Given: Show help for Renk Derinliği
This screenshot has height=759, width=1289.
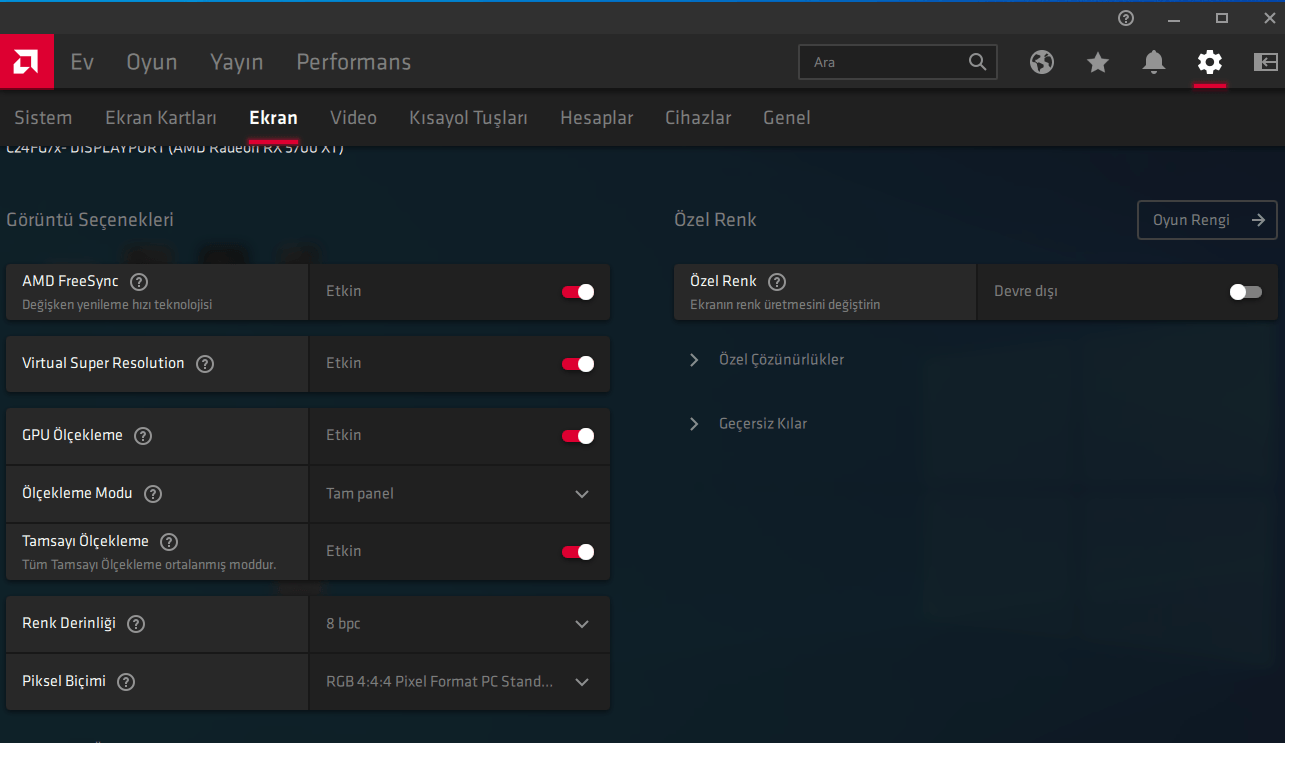Looking at the screenshot, I should coord(136,624).
